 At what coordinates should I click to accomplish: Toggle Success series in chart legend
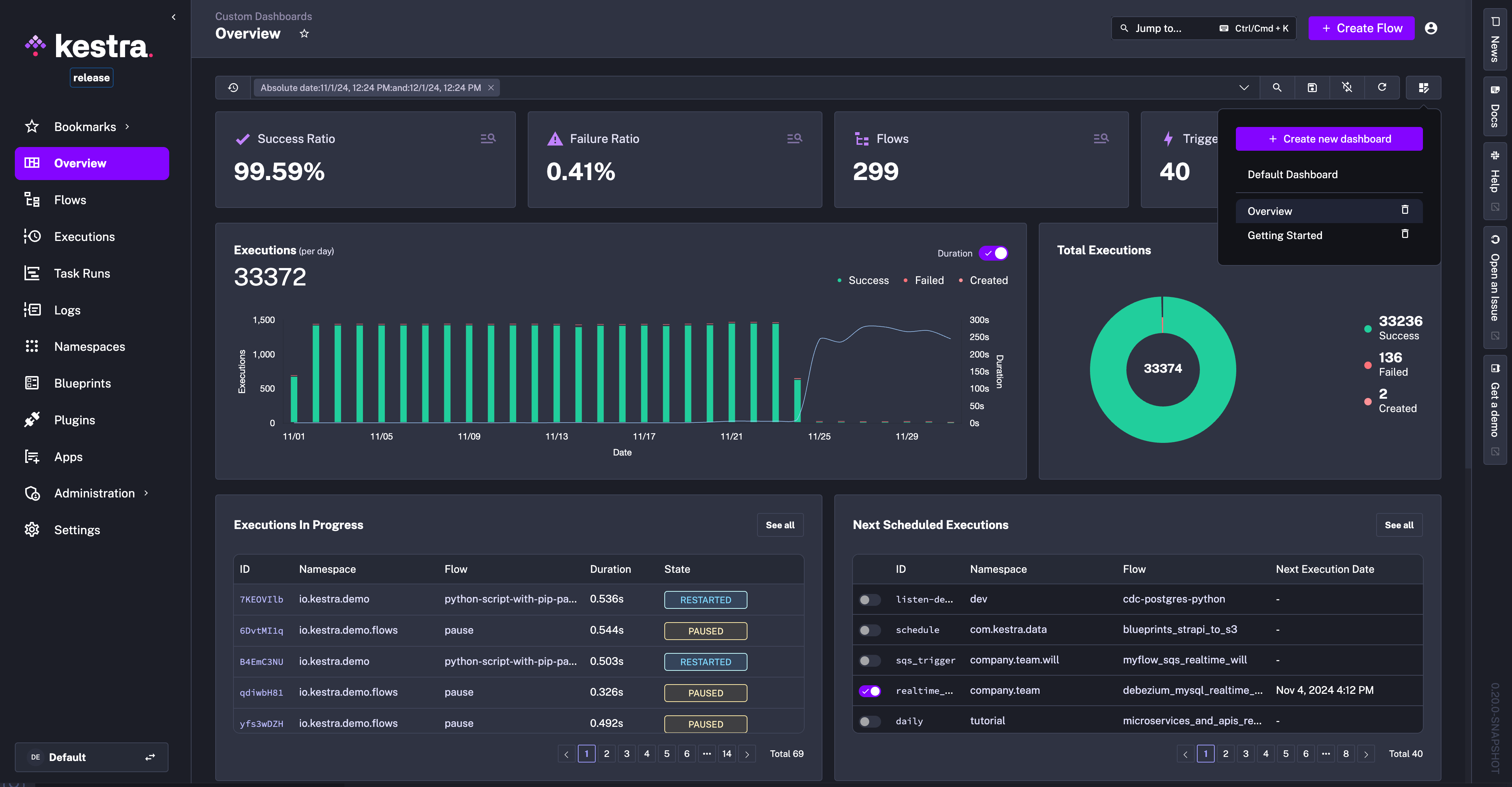(863, 281)
